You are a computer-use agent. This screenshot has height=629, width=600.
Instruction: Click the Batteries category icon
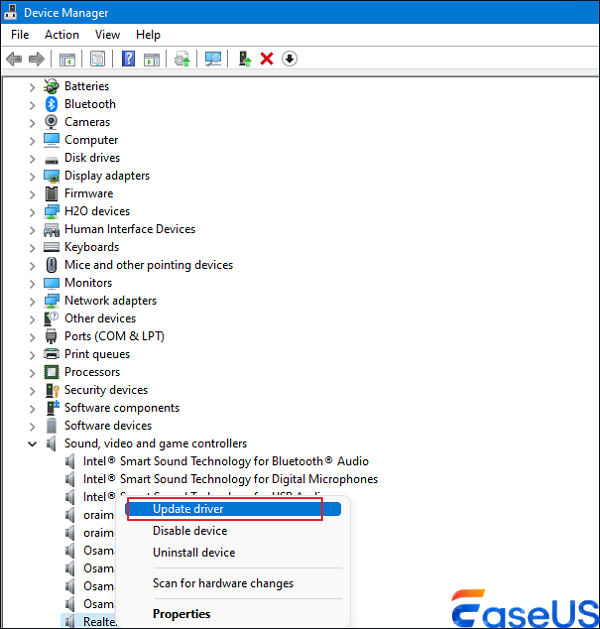click(51, 86)
